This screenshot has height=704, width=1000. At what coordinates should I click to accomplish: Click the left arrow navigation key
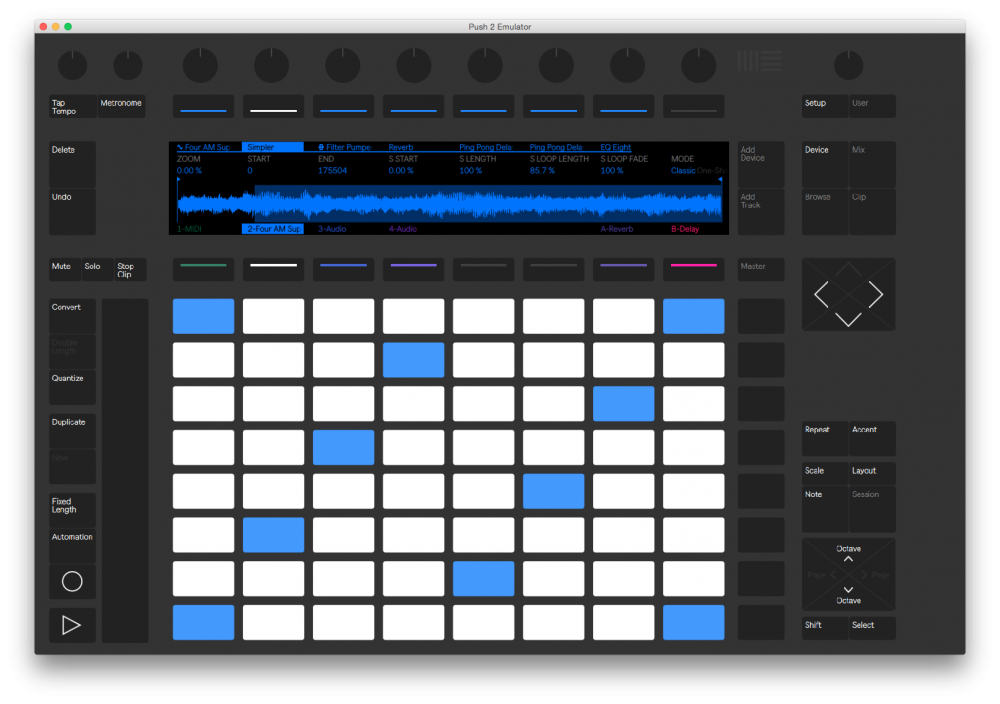[x=821, y=295]
